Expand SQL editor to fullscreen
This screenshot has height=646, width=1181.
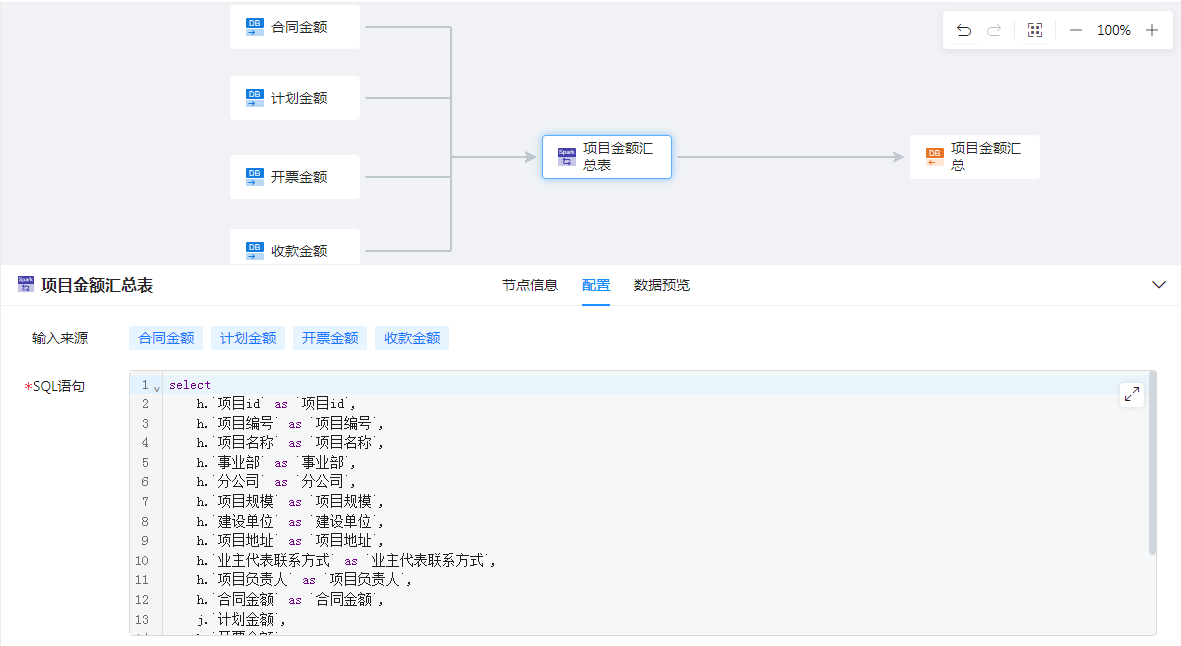click(x=1132, y=394)
